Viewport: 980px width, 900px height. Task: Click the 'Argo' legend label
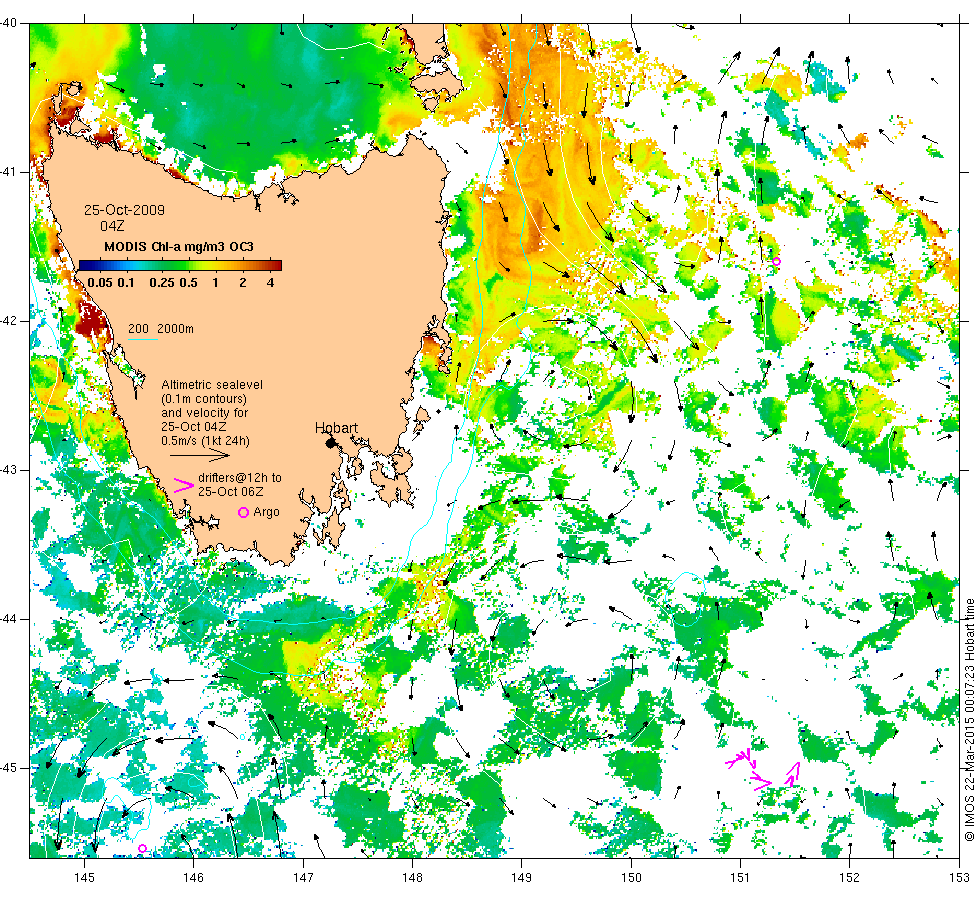266,512
